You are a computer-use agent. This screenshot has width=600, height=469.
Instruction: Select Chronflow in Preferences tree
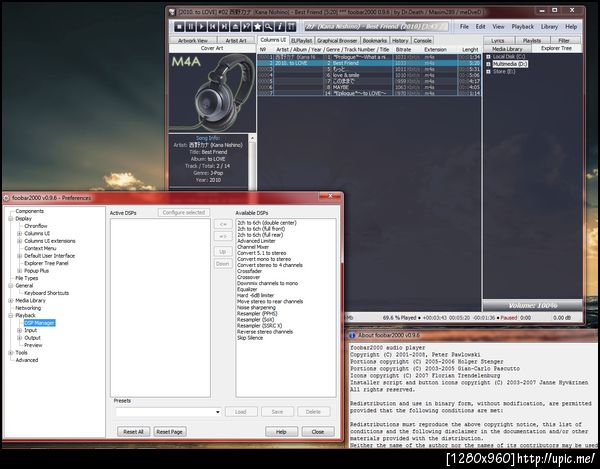click(x=36, y=226)
